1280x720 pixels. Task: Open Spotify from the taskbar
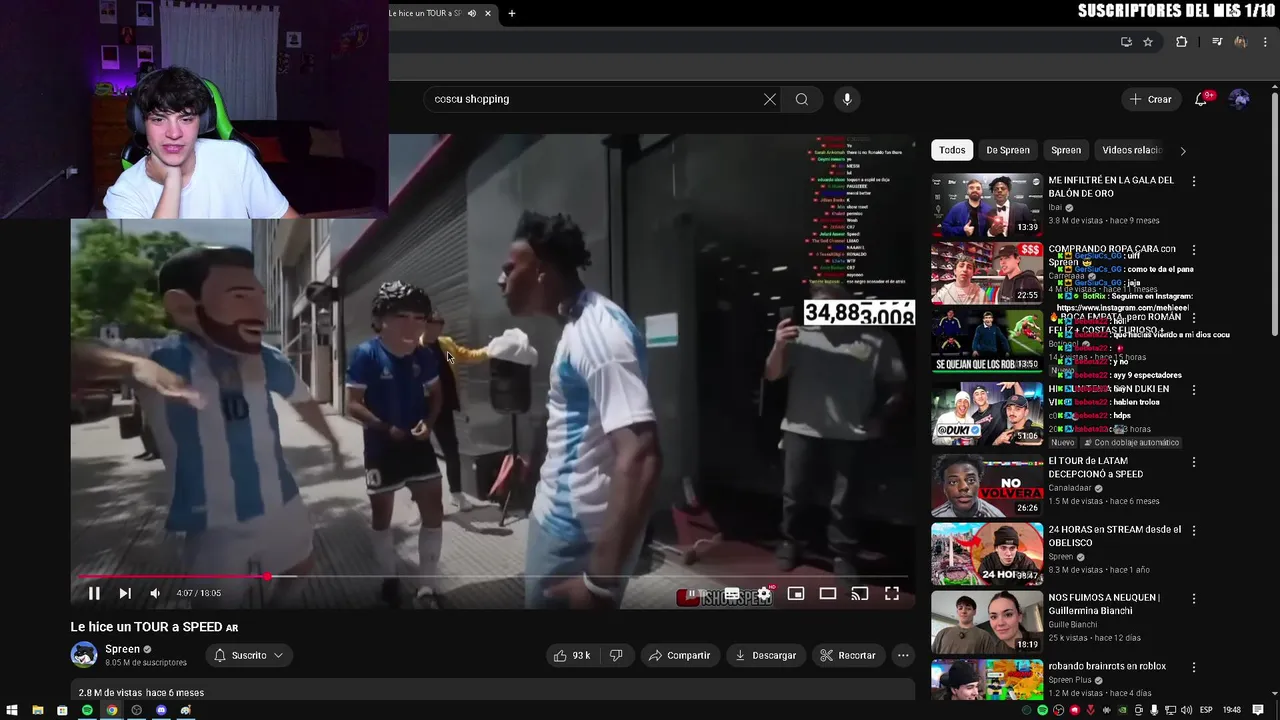point(87,710)
